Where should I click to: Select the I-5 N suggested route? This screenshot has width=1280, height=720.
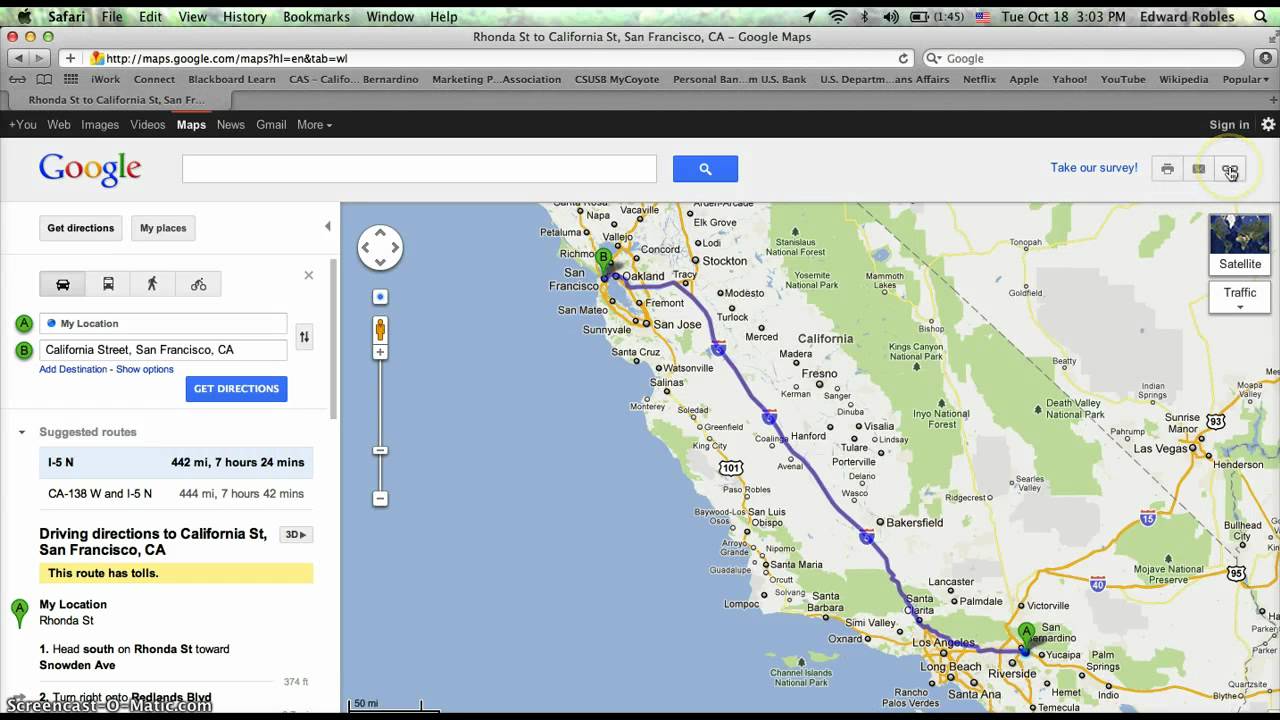[x=176, y=463]
